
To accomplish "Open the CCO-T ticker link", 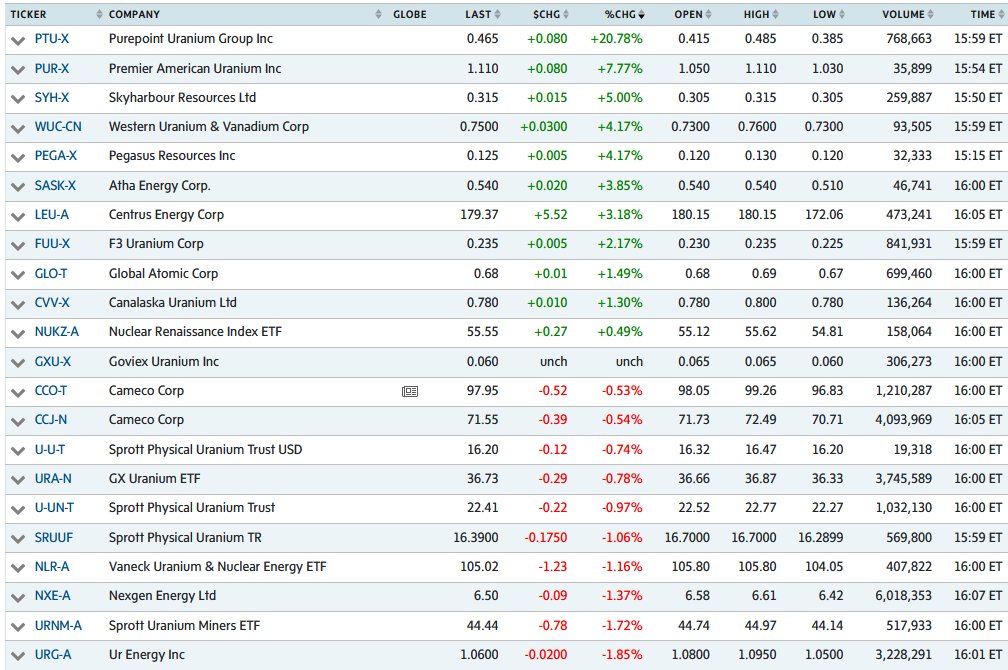I will 51,390.
